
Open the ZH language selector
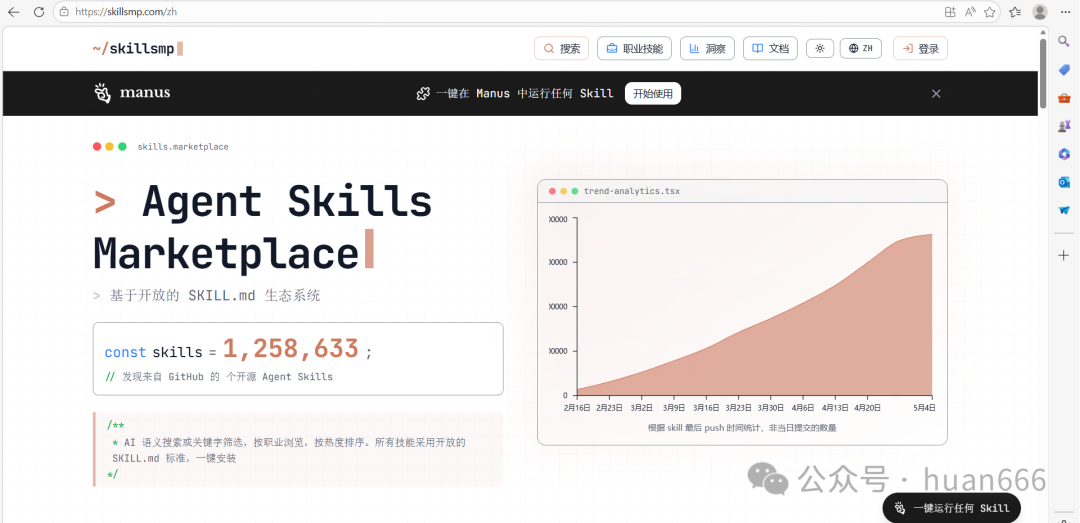(860, 48)
